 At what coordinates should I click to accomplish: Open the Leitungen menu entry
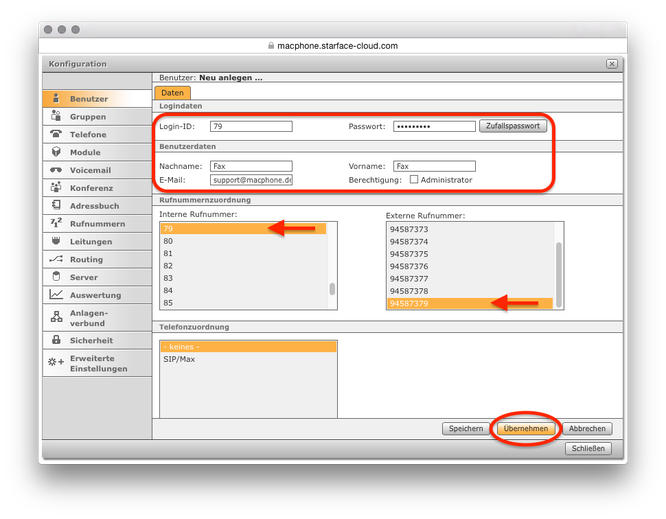[x=97, y=241]
